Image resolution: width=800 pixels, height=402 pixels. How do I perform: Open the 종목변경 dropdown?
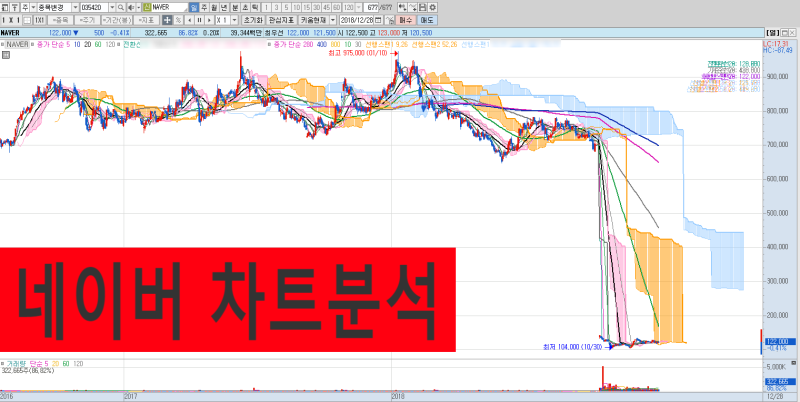[x=76, y=8]
